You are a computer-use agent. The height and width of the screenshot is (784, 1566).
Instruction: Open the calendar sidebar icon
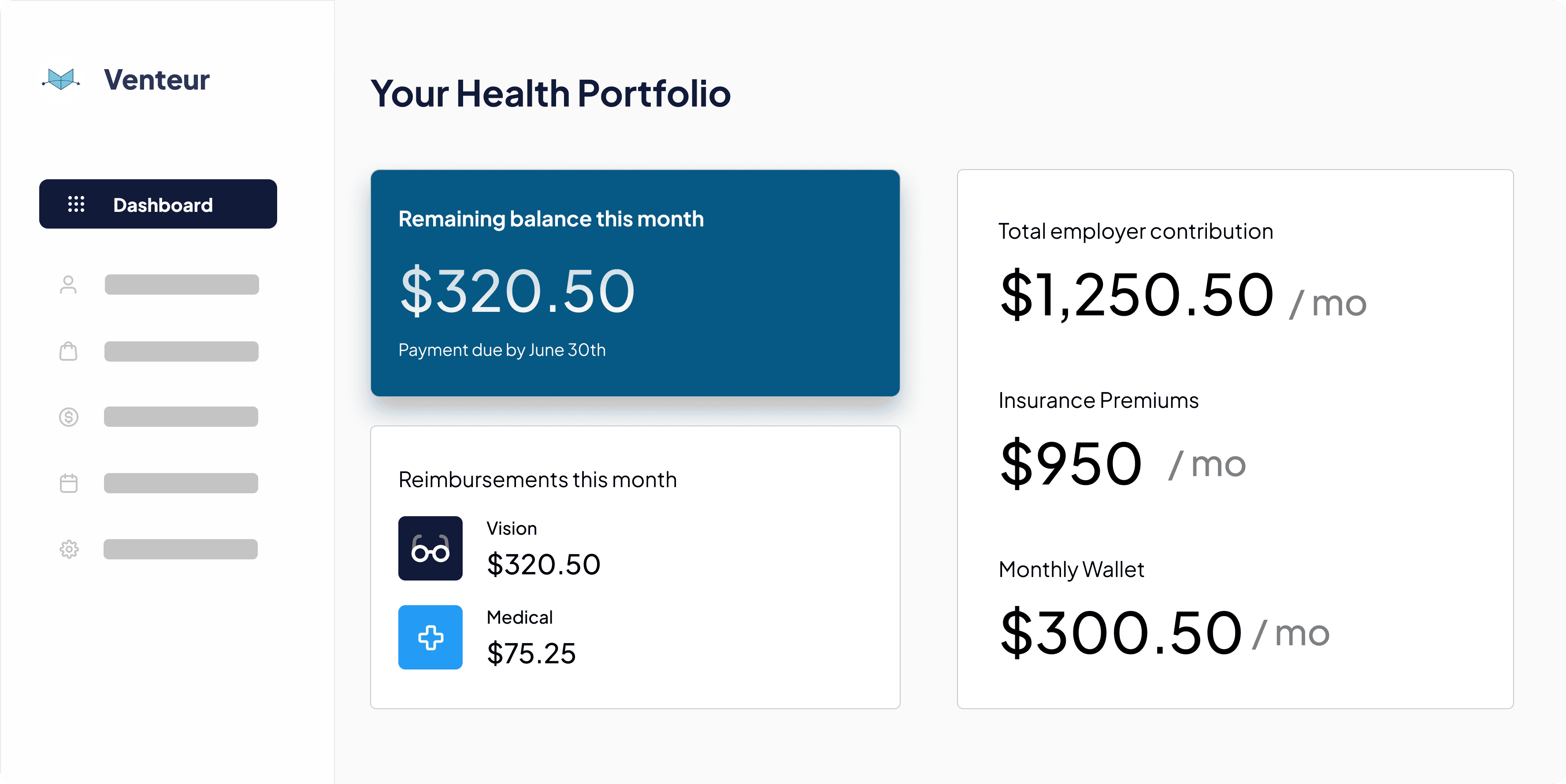[x=69, y=483]
